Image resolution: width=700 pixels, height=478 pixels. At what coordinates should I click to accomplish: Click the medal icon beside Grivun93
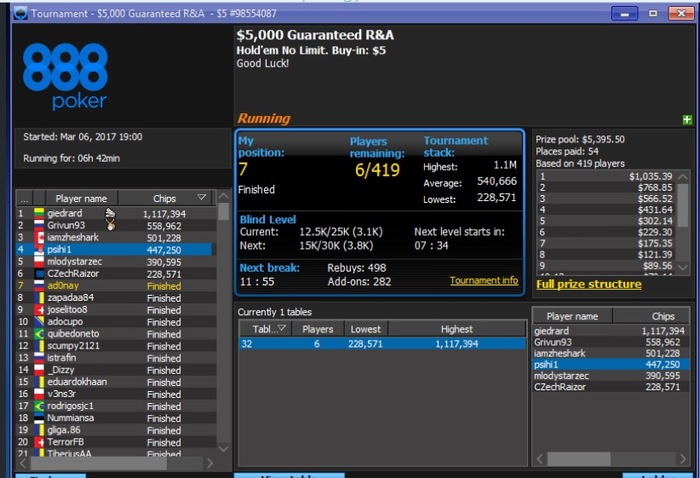click(110, 225)
